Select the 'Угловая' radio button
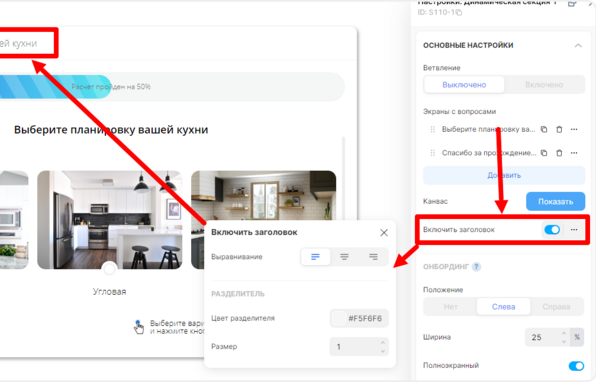Screen dimensions: 596x382 click(x=109, y=269)
